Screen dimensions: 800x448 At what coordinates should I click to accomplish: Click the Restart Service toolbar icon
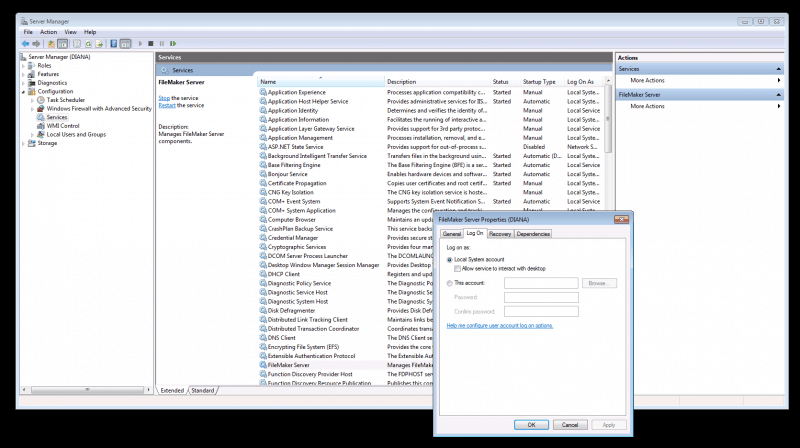(173, 44)
